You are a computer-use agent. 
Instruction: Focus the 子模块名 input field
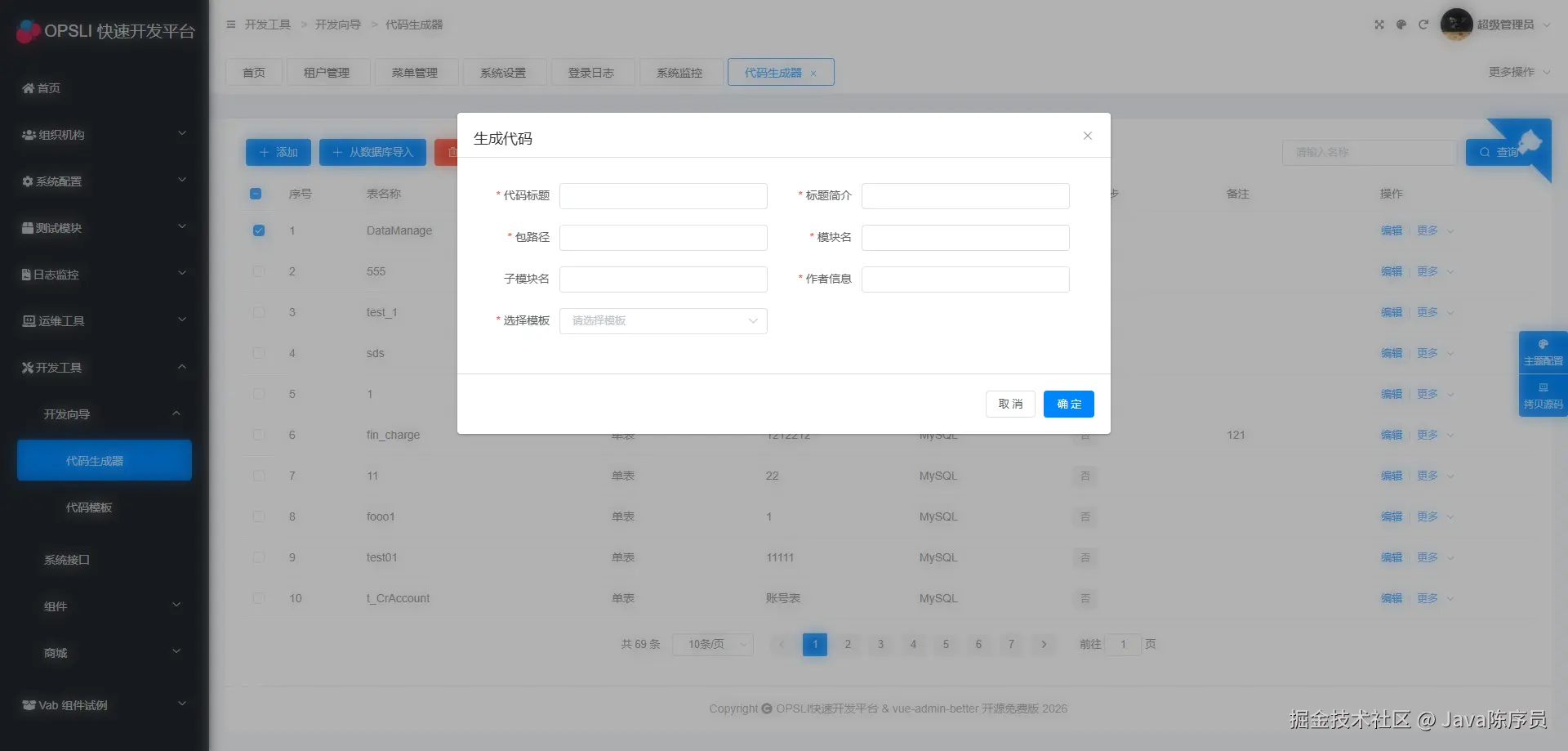(x=663, y=279)
